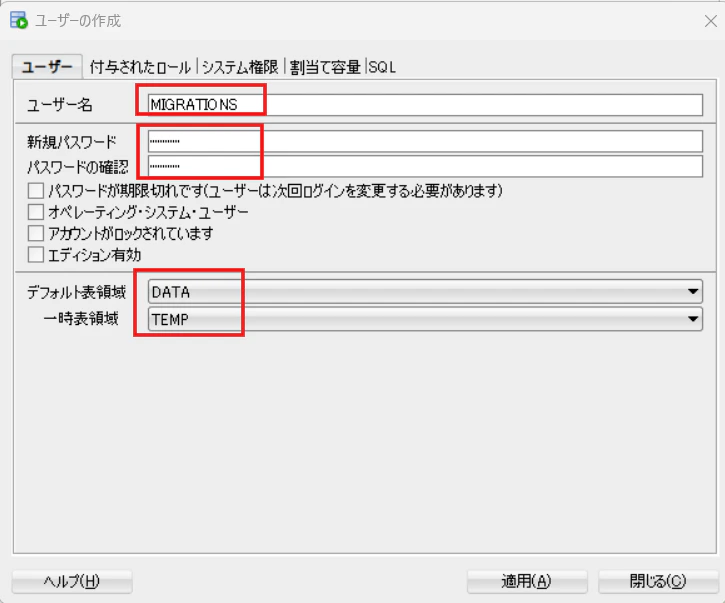Image resolution: width=725 pixels, height=603 pixels.
Task: Open the 割当て容量 tab
Action: [325, 67]
